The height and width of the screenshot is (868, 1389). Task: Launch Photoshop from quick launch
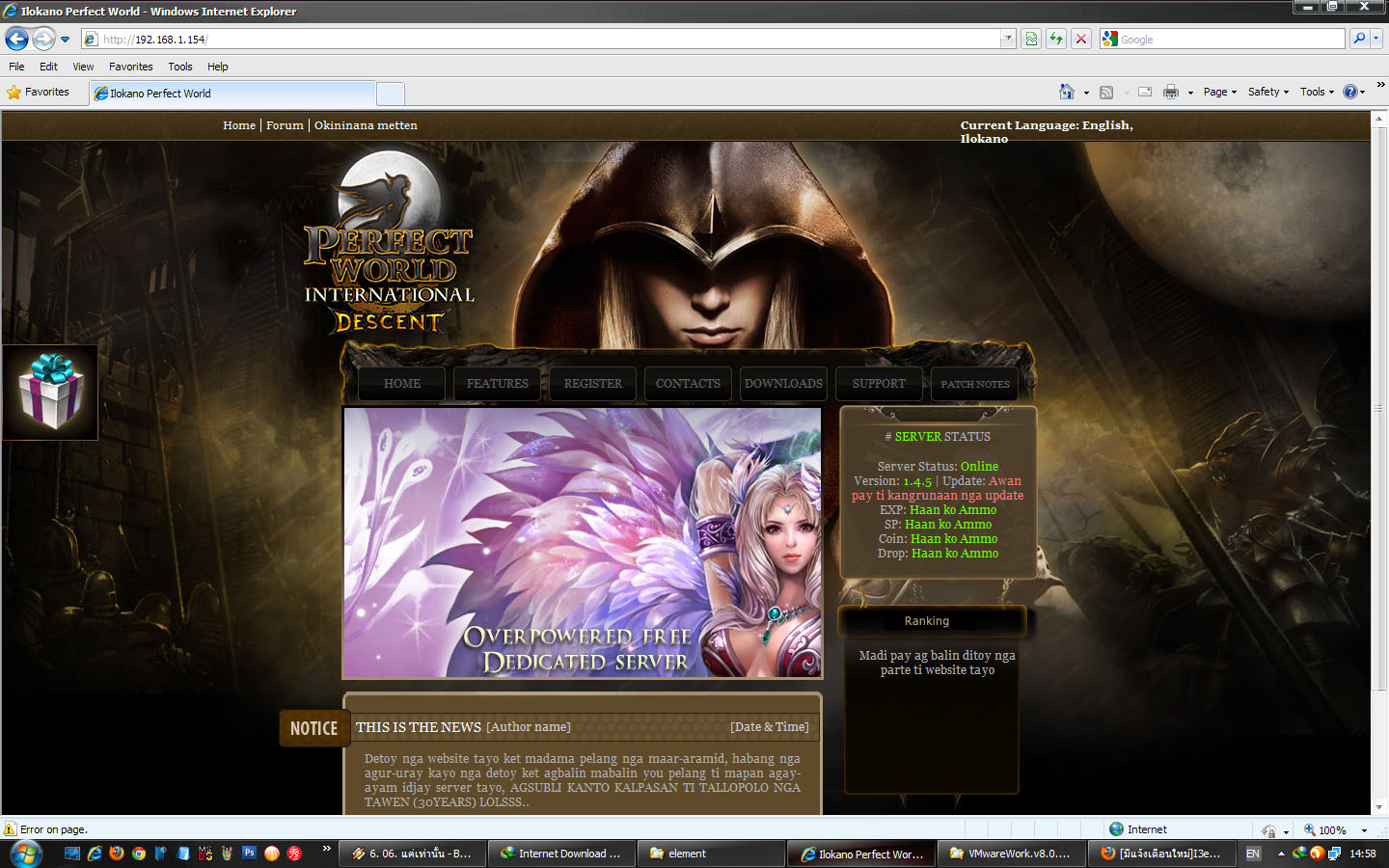[x=249, y=854]
